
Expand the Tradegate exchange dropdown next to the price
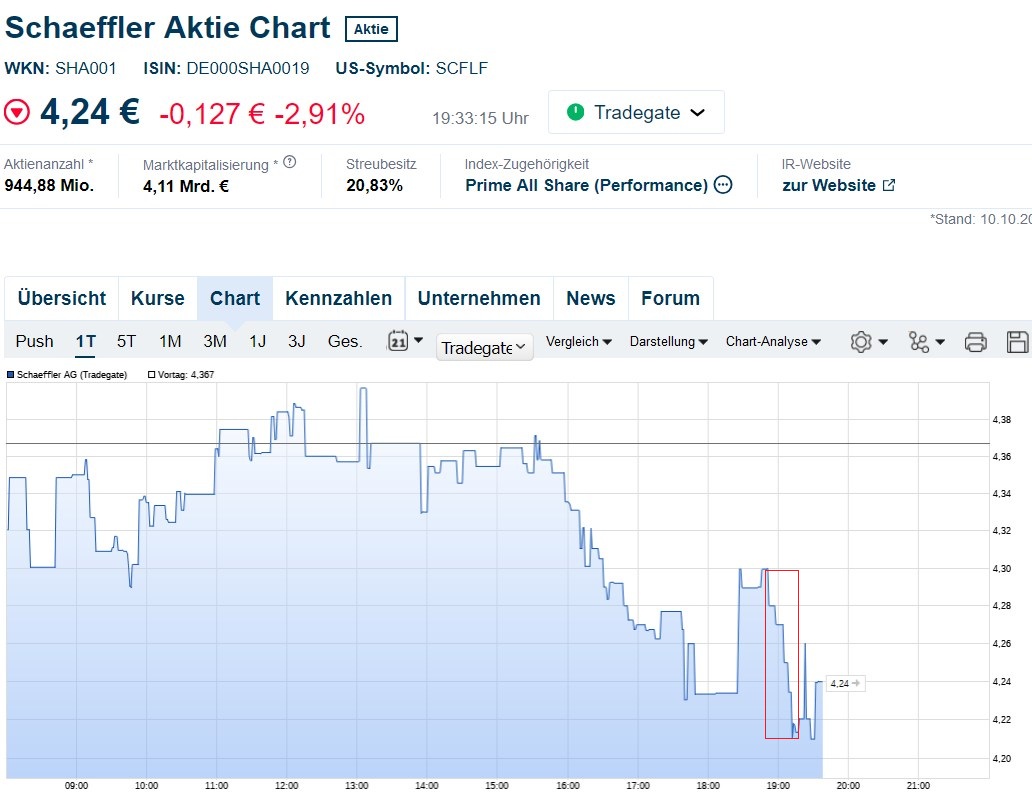[636, 112]
